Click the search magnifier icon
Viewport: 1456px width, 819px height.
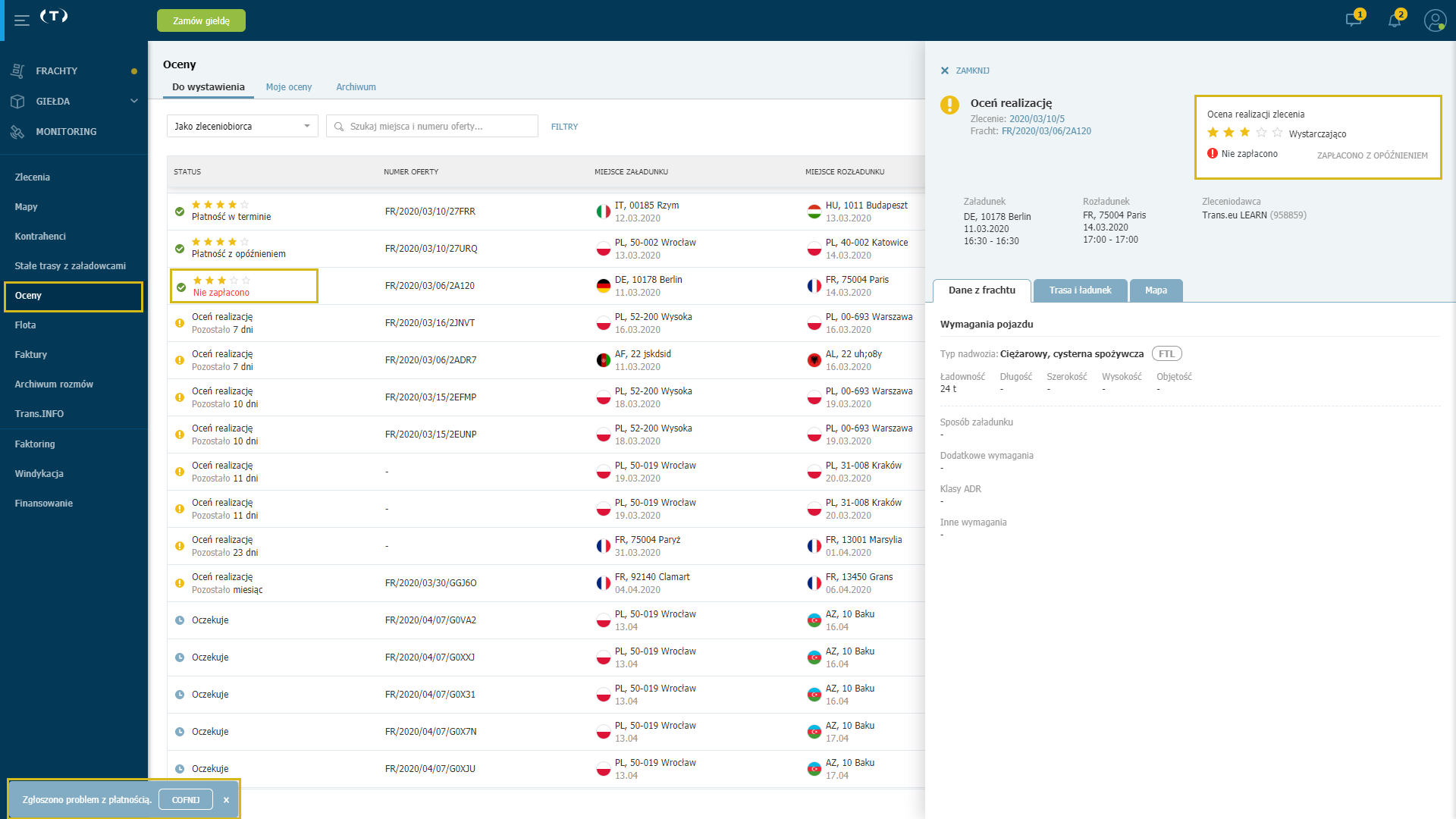pos(339,127)
